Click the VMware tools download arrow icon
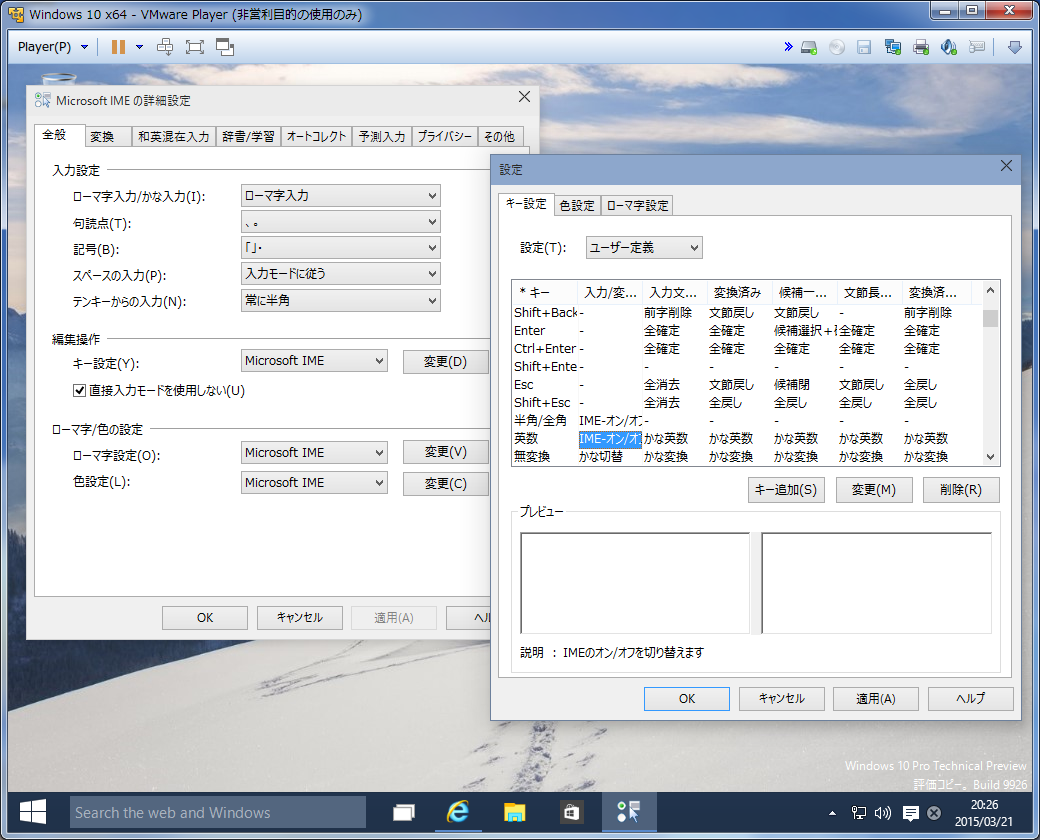Image resolution: width=1040 pixels, height=840 pixels. (1014, 47)
